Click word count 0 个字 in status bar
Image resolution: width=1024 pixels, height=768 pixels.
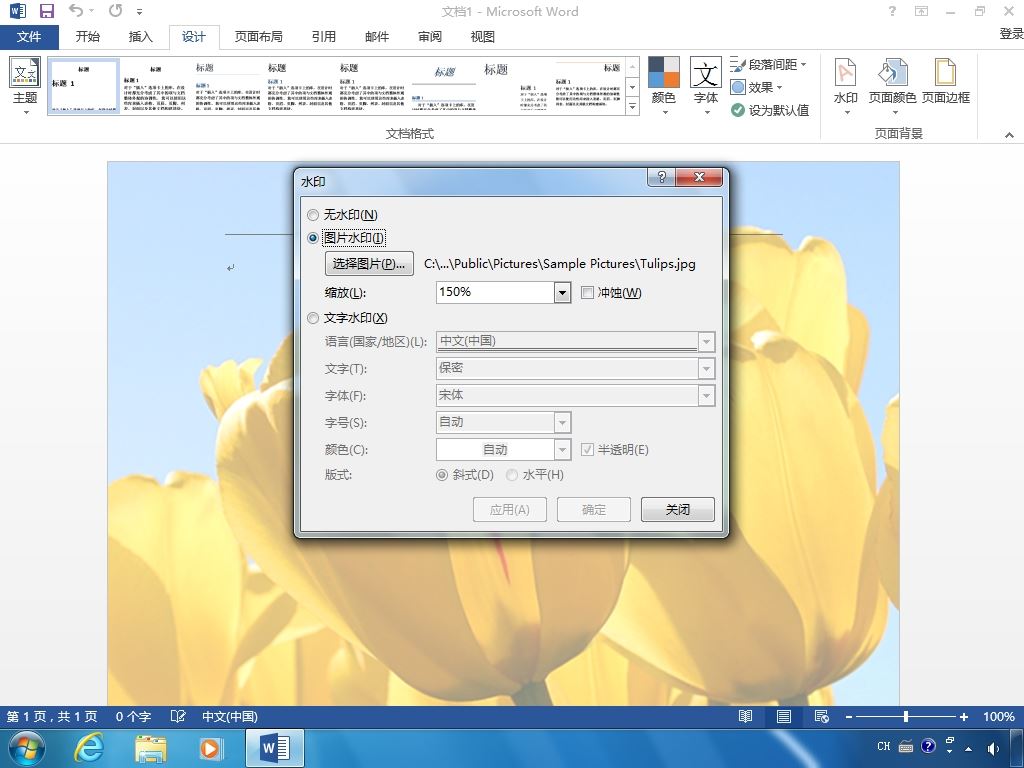pyautogui.click(x=133, y=716)
